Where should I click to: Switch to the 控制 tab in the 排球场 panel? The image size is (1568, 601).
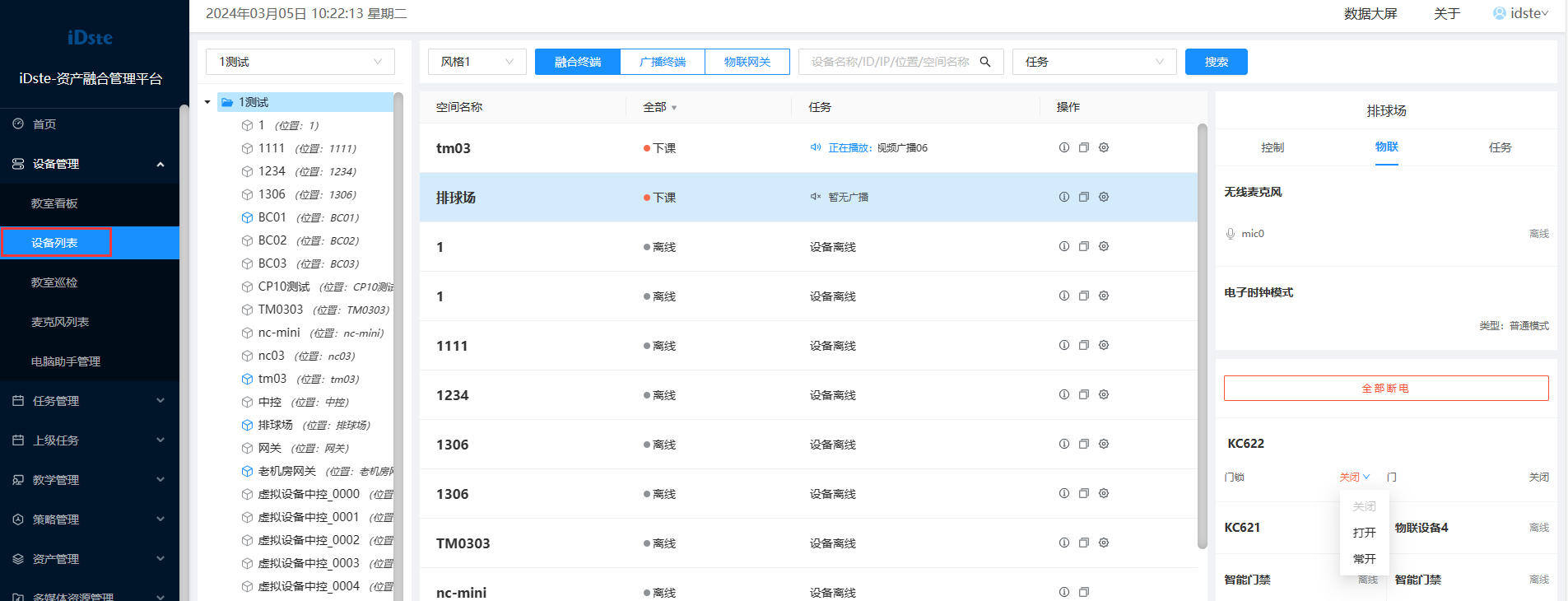click(x=1273, y=147)
